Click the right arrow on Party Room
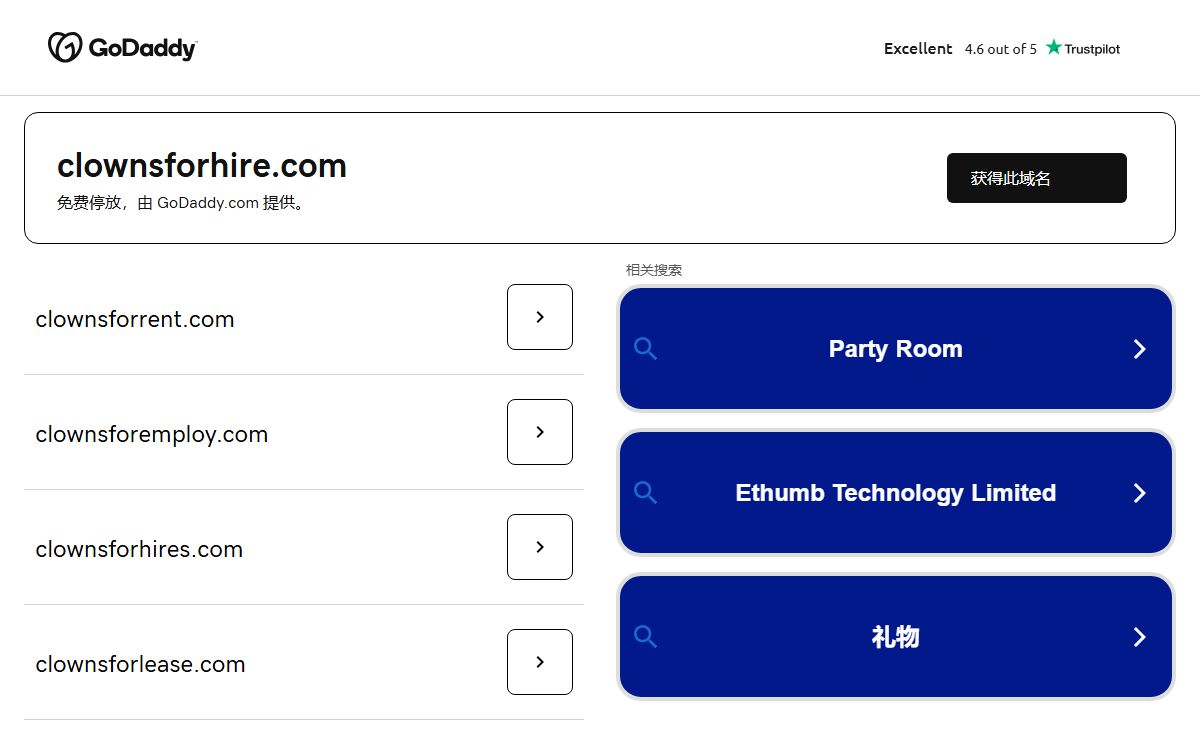Viewport: 1200px width, 740px height. coord(1139,349)
